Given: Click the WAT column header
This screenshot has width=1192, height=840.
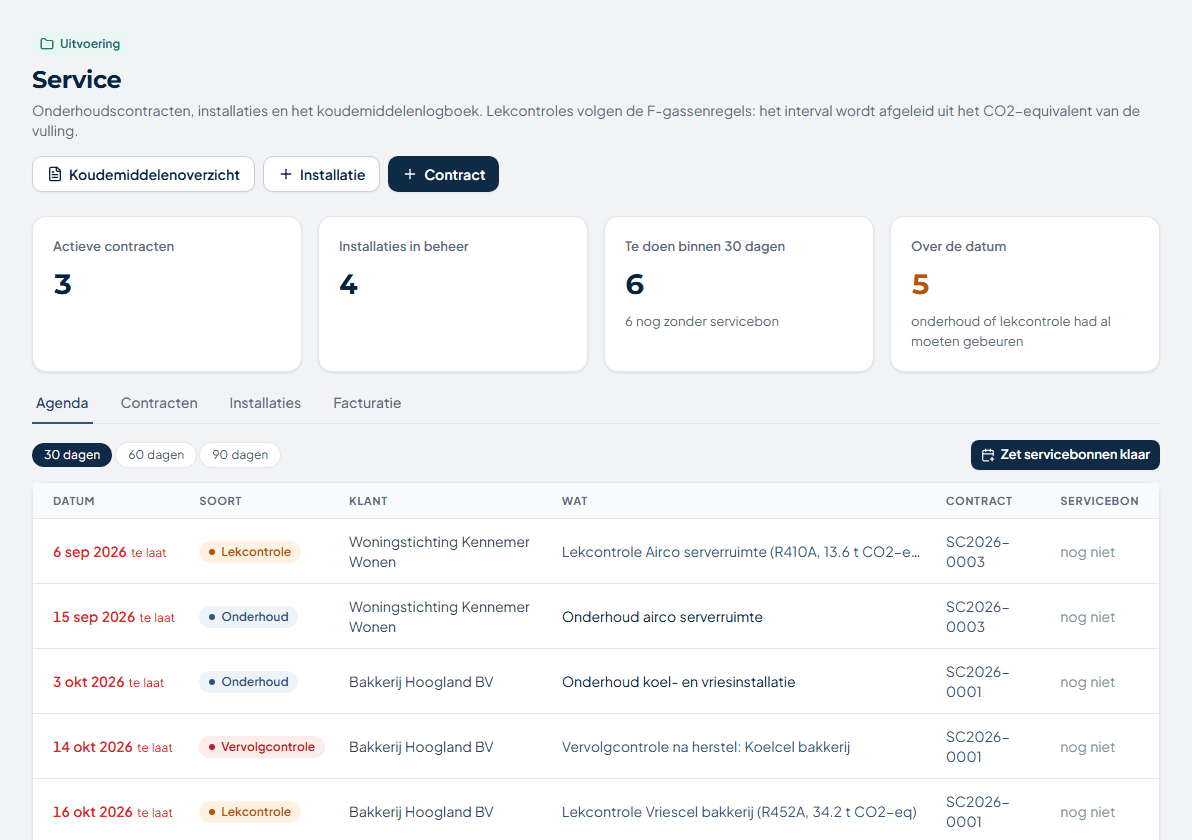Looking at the screenshot, I should tap(575, 501).
